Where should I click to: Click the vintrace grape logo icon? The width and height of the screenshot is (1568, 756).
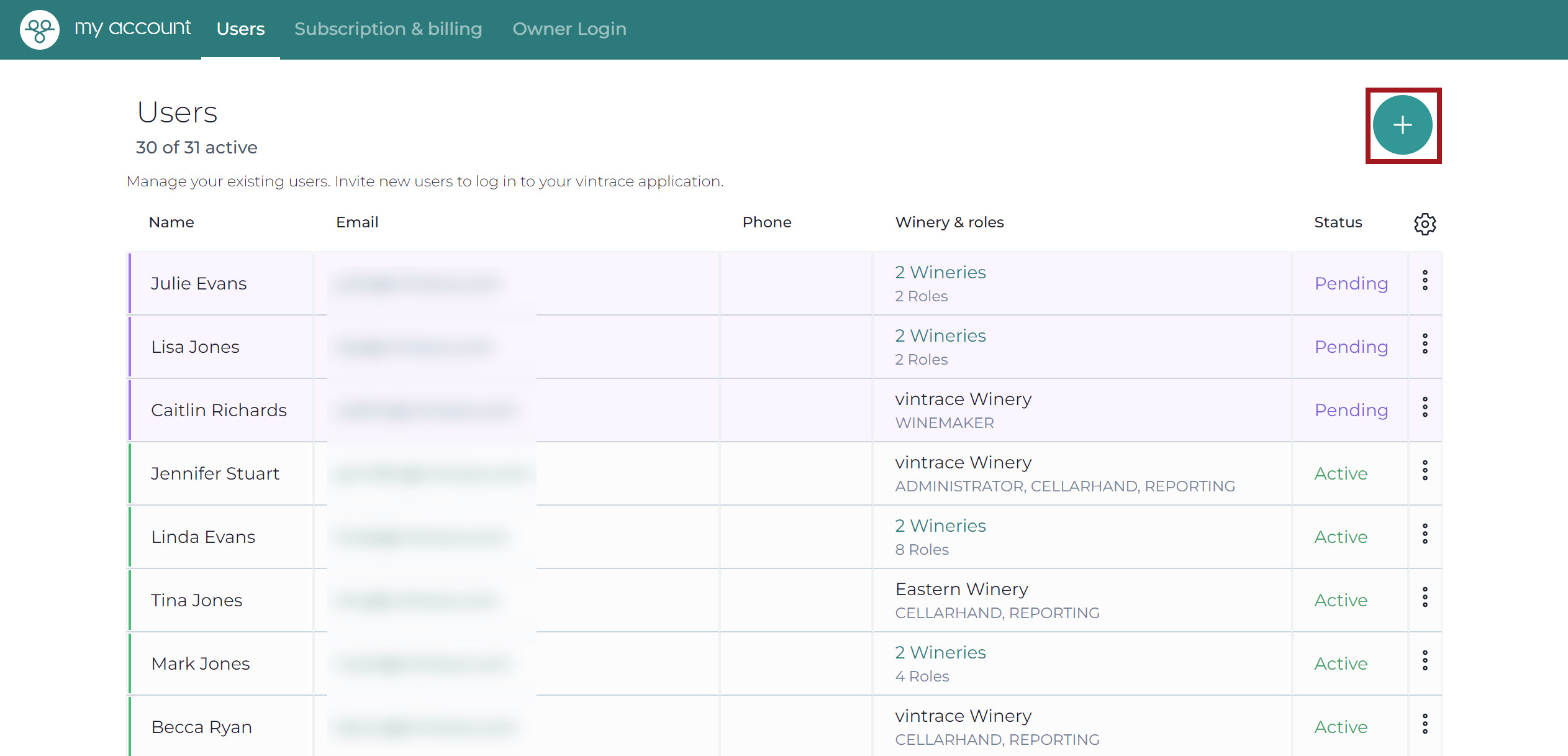(40, 29)
